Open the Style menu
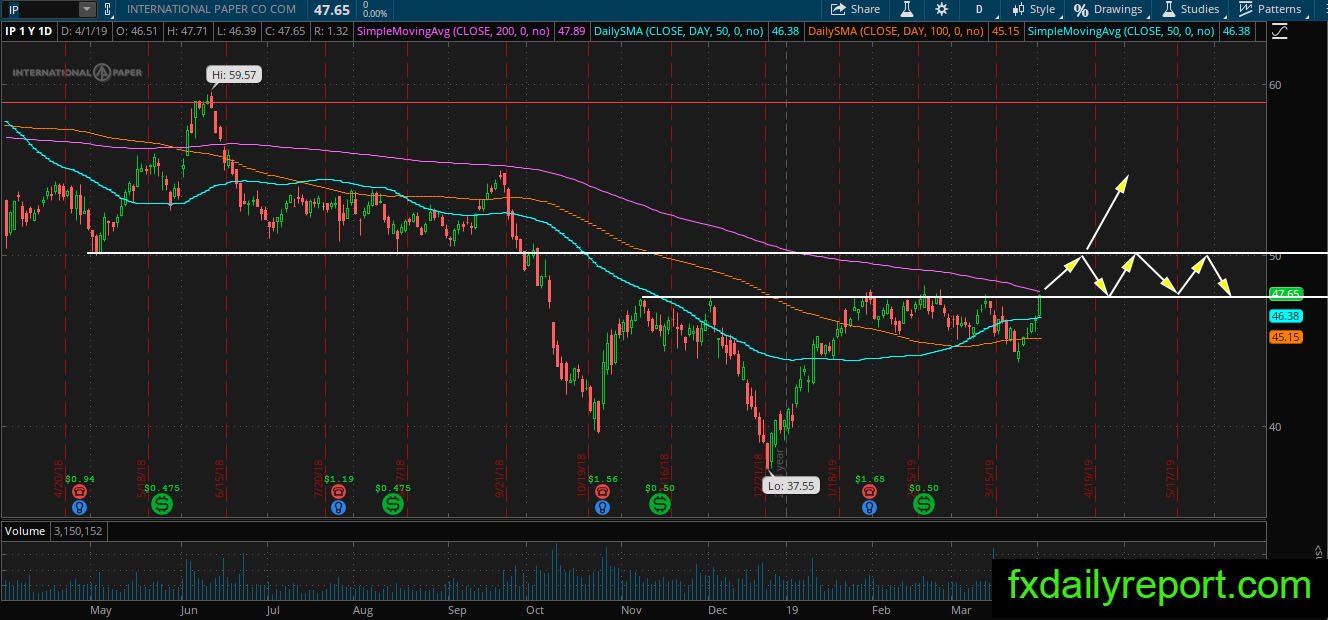 [x=1034, y=9]
